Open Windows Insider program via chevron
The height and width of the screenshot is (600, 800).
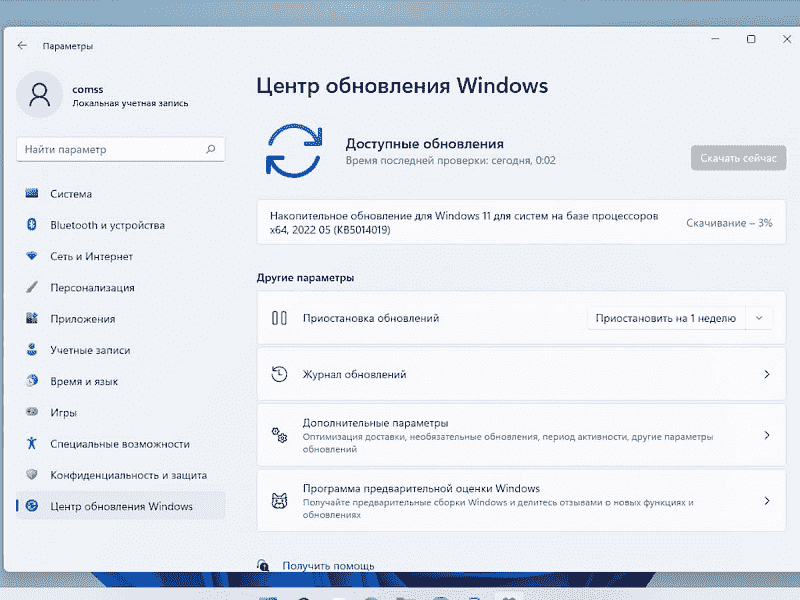(x=767, y=501)
